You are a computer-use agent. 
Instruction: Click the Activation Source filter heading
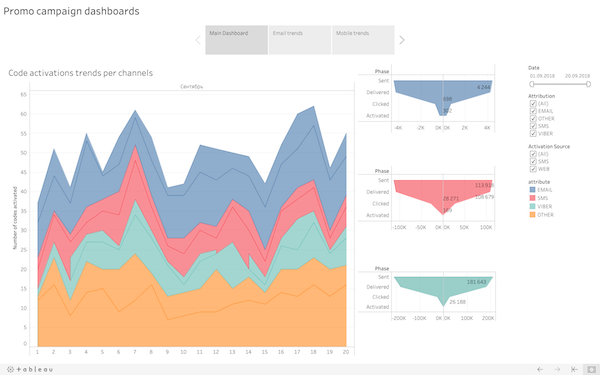click(x=549, y=147)
